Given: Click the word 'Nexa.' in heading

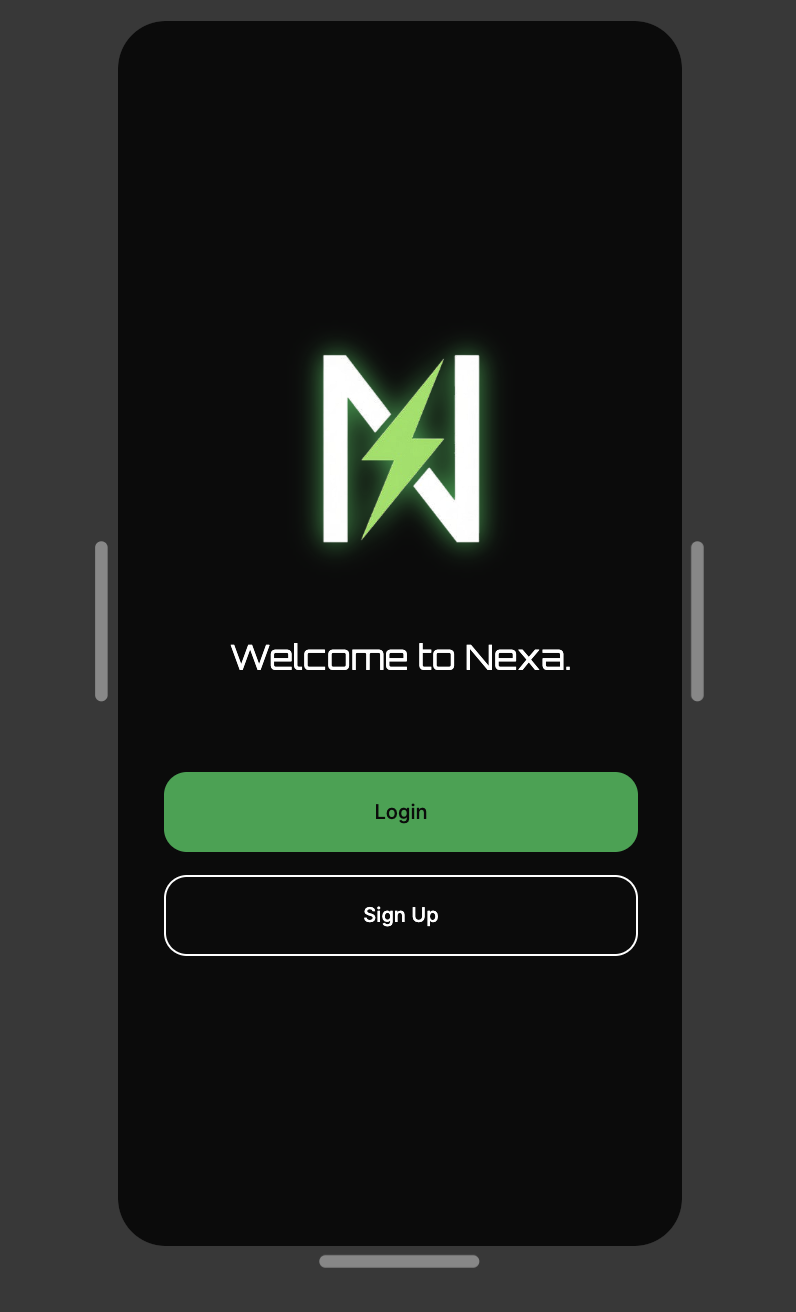Looking at the screenshot, I should 518,657.
